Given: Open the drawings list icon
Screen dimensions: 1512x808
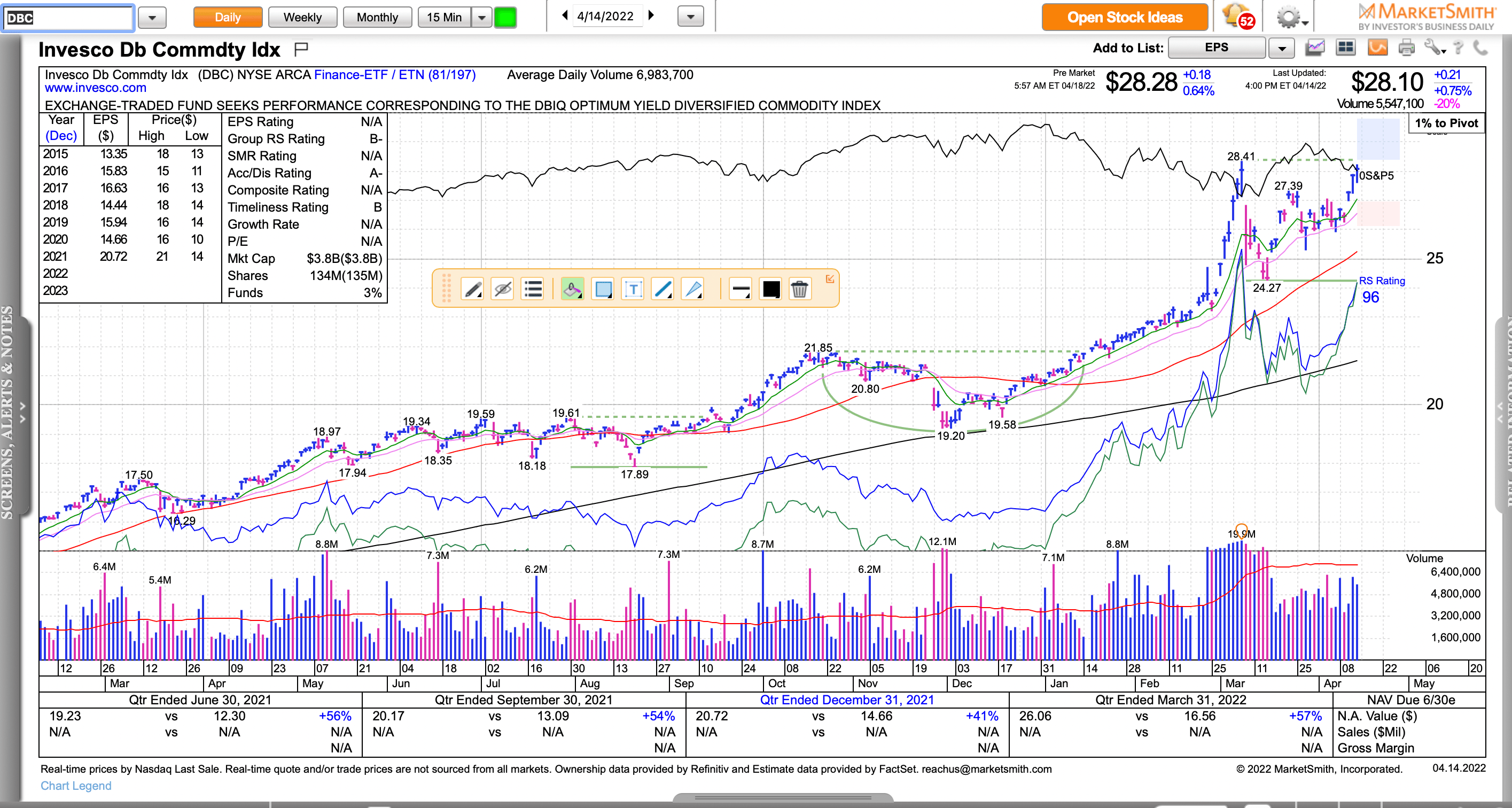Looking at the screenshot, I should coord(533,289).
